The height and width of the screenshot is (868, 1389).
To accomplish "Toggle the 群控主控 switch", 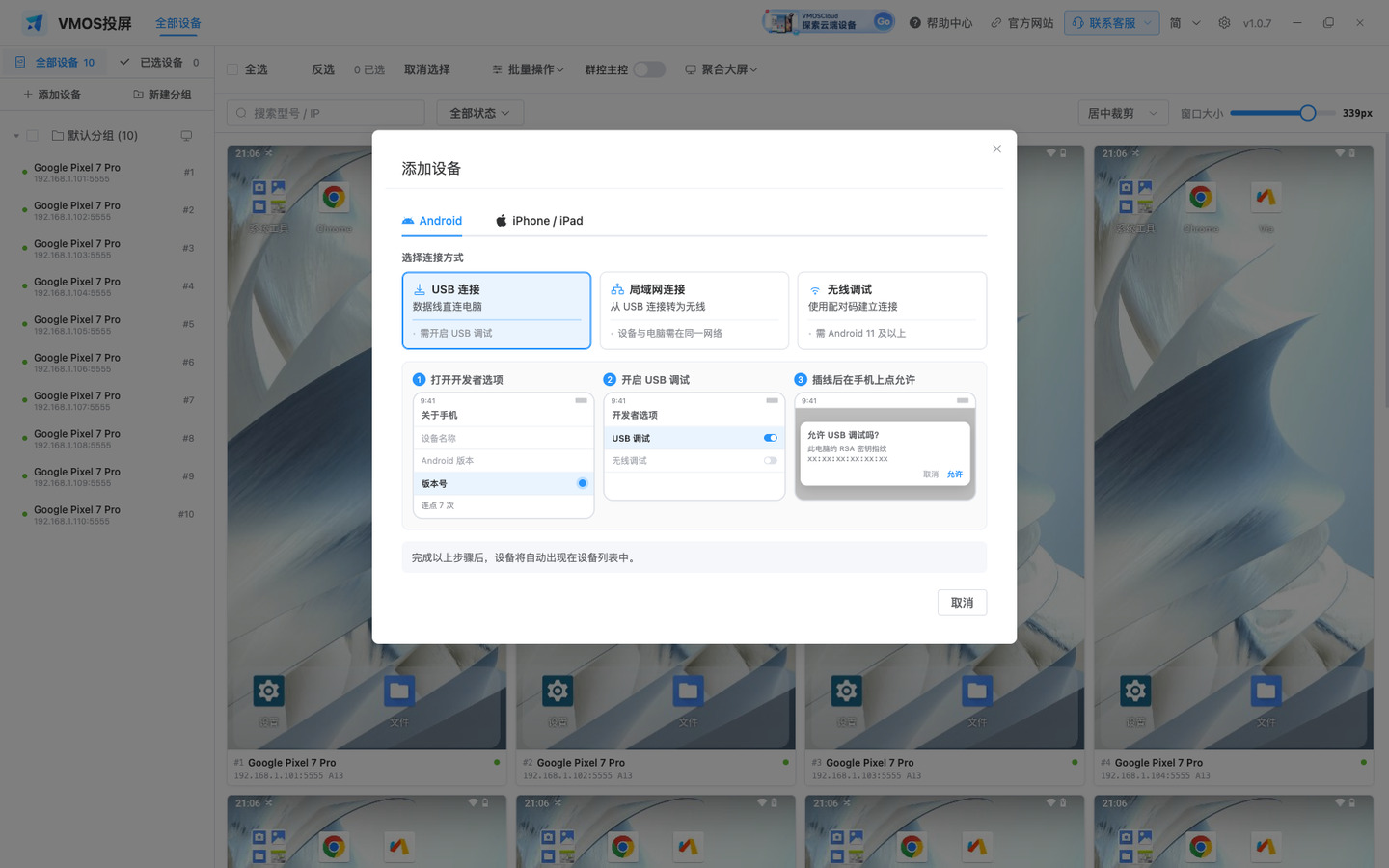I will pyautogui.click(x=649, y=69).
